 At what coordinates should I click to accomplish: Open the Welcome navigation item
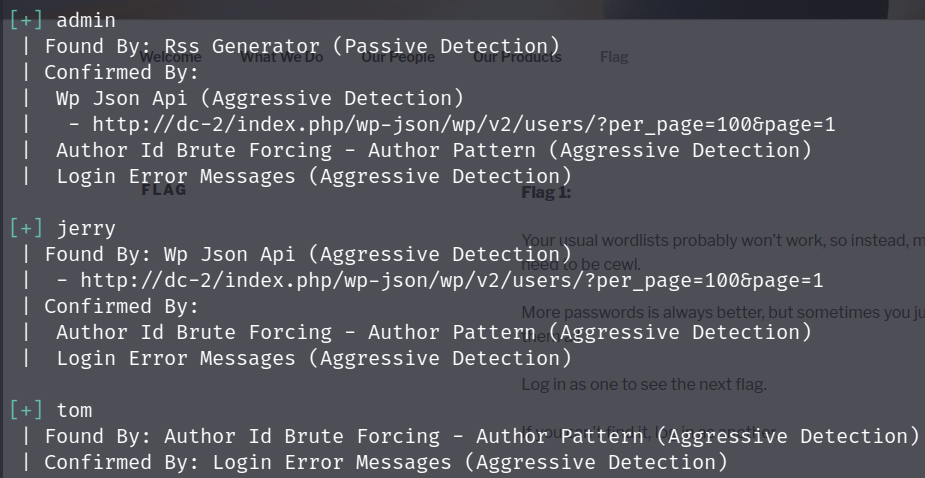coord(170,57)
